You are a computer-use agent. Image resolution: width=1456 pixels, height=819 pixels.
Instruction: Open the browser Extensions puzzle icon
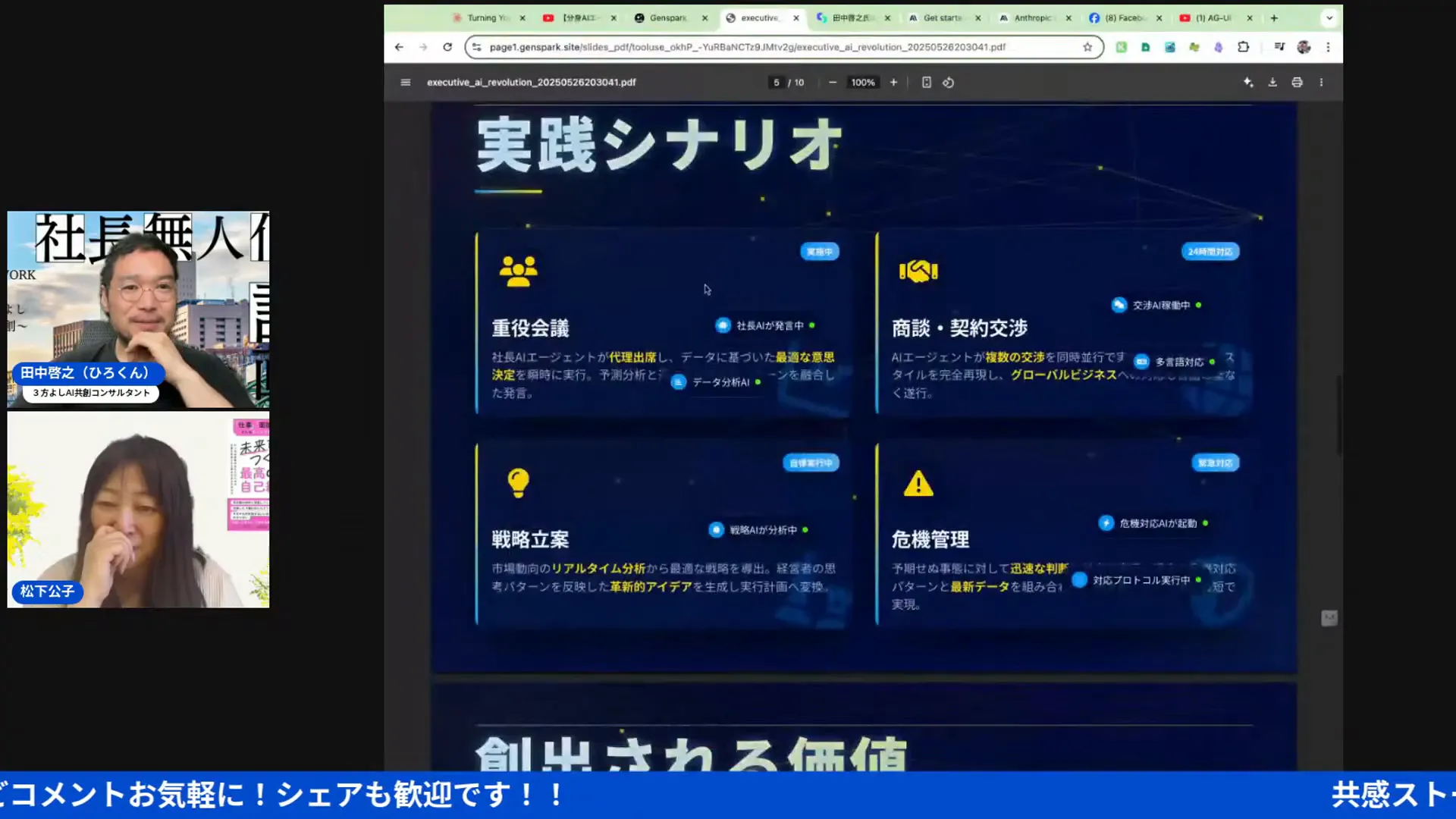pos(1243,47)
